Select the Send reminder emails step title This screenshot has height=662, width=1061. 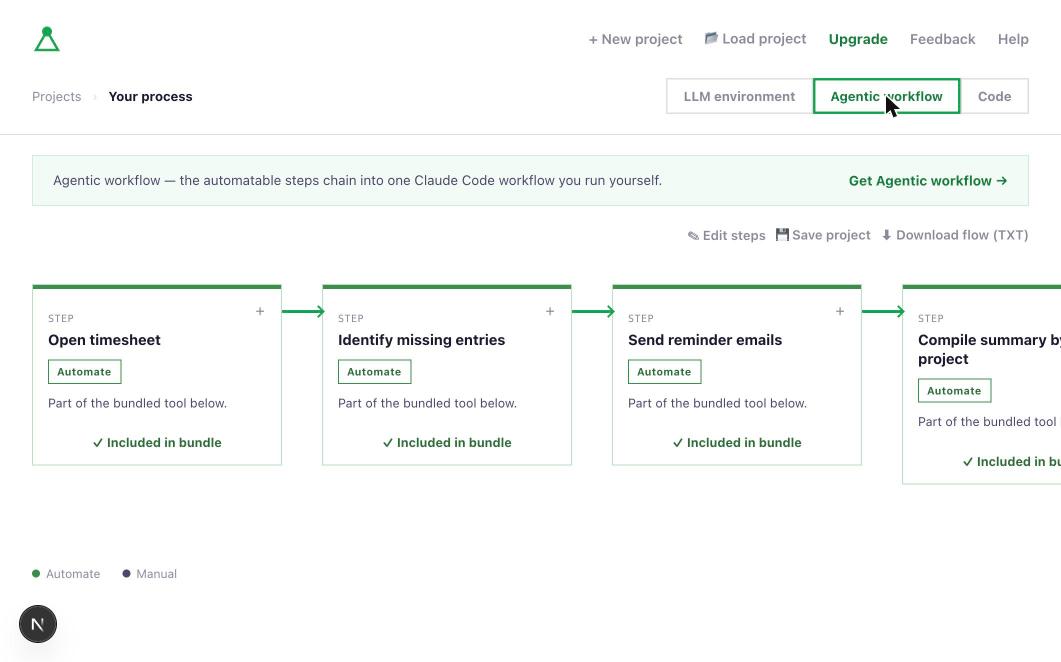(x=705, y=340)
